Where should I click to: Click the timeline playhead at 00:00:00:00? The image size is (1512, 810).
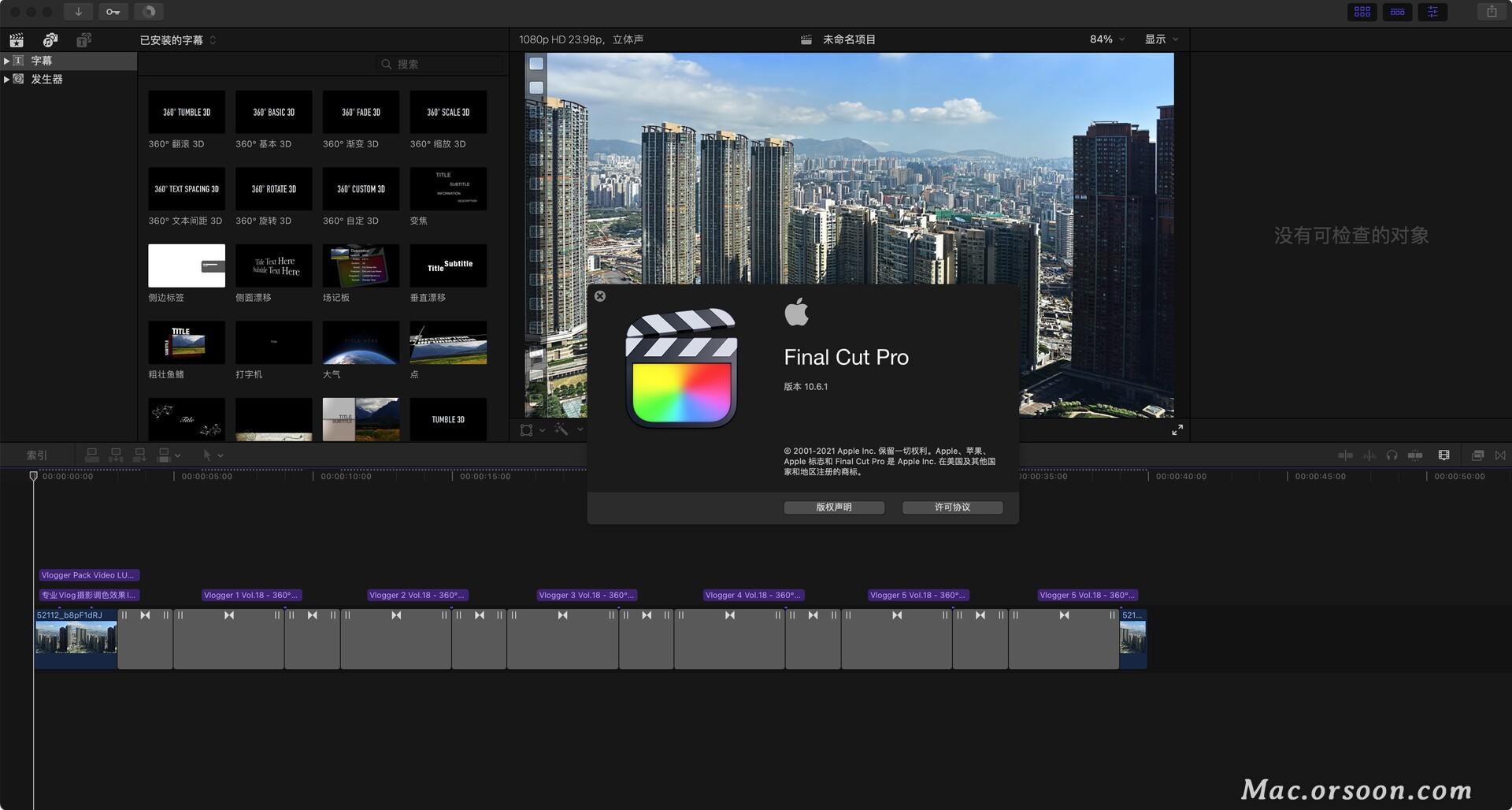33,475
